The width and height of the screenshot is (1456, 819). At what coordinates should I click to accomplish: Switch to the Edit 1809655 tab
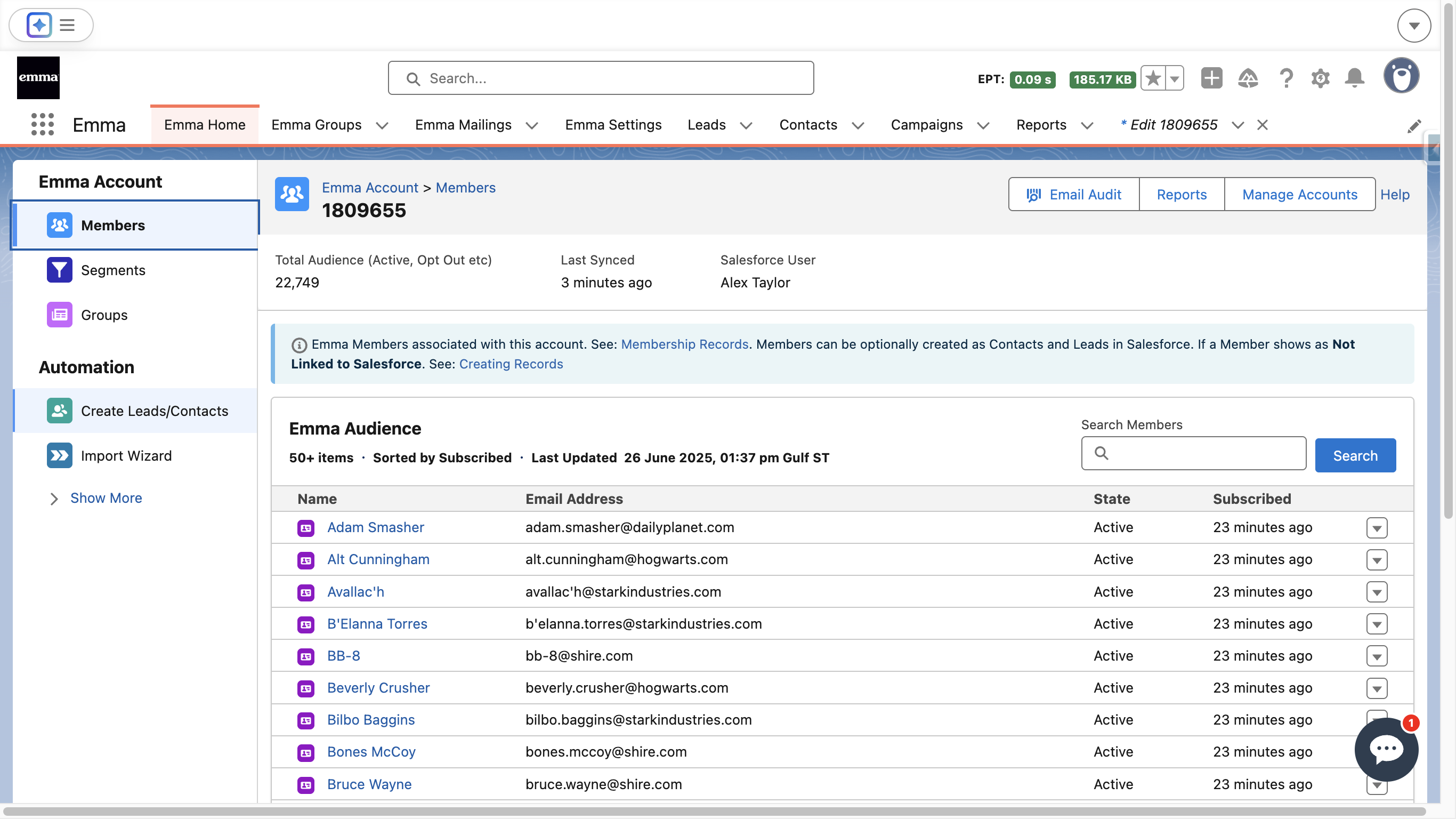1169,124
